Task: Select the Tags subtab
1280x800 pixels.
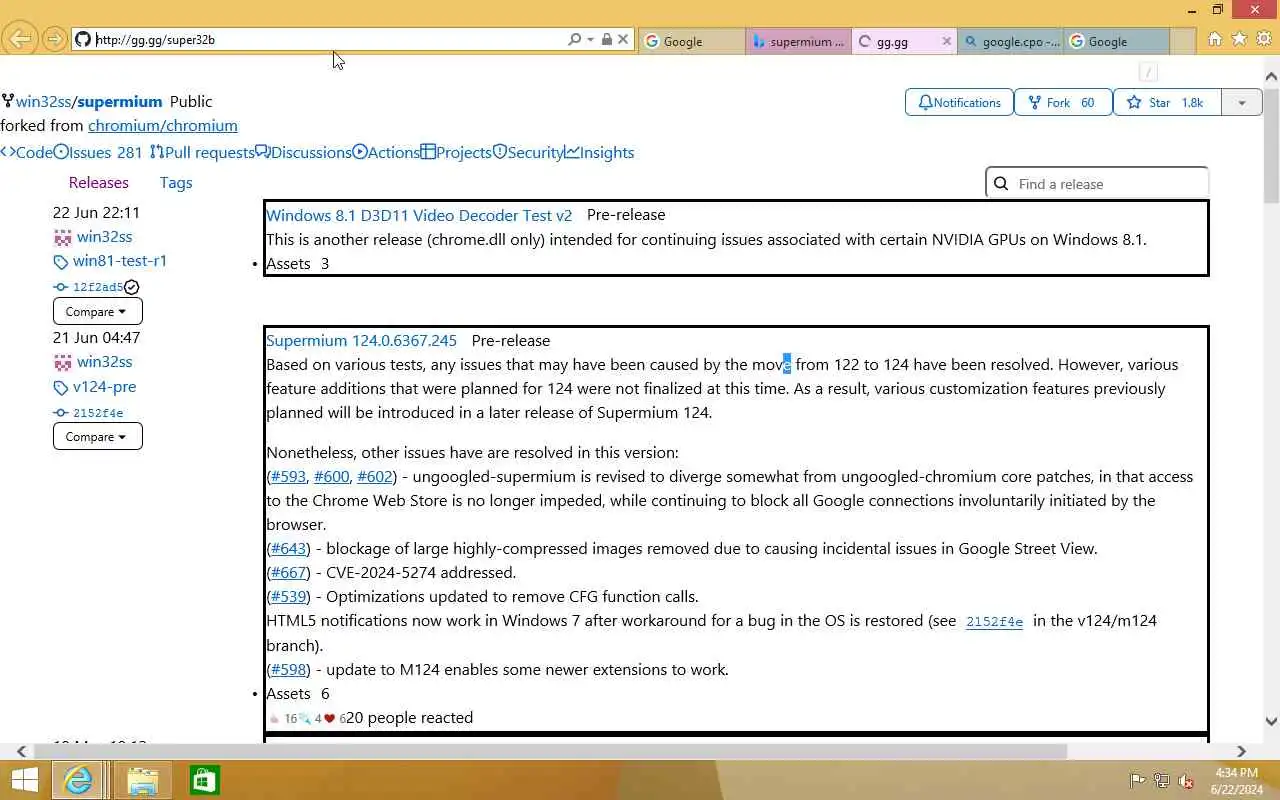Action: click(175, 182)
